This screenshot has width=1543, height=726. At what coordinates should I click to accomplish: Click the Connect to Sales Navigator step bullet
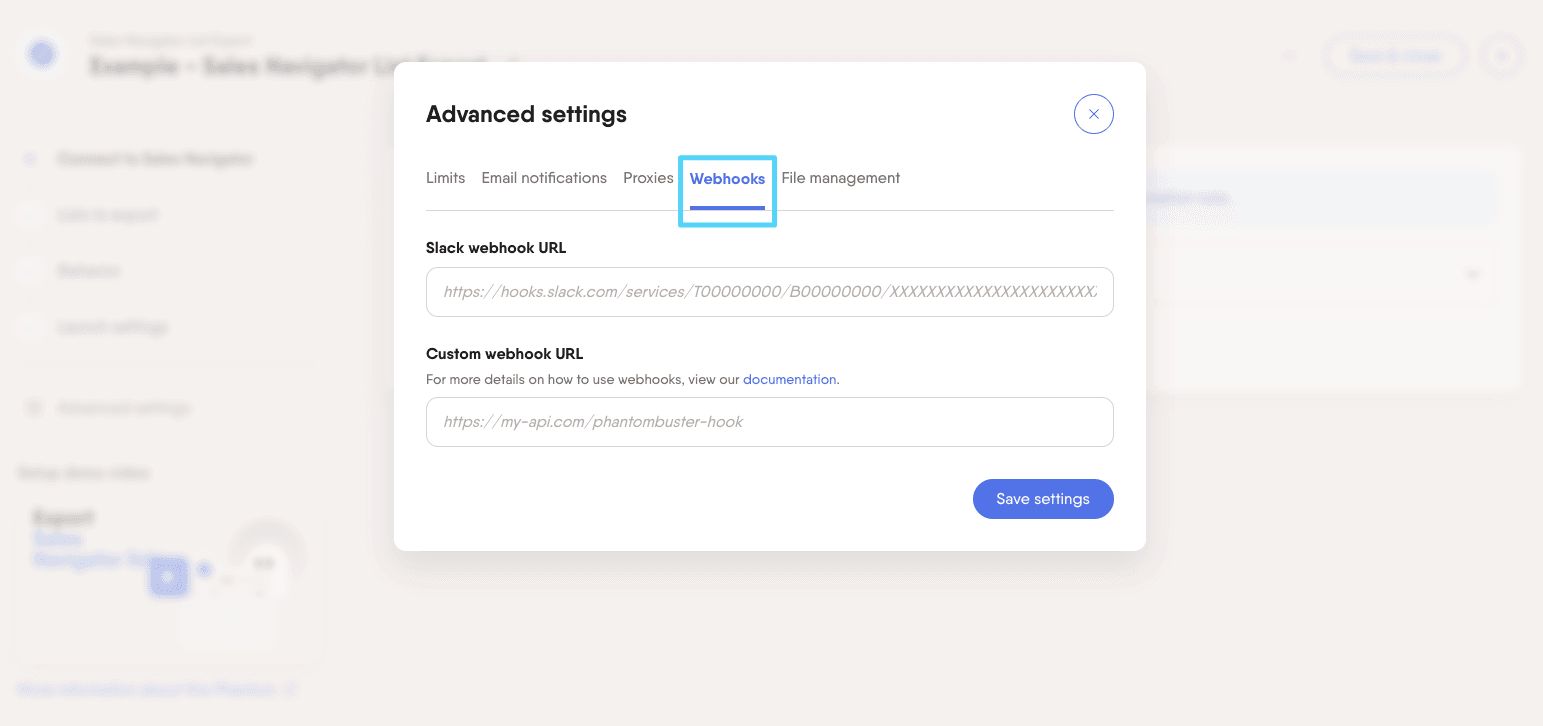pyautogui.click(x=31, y=159)
